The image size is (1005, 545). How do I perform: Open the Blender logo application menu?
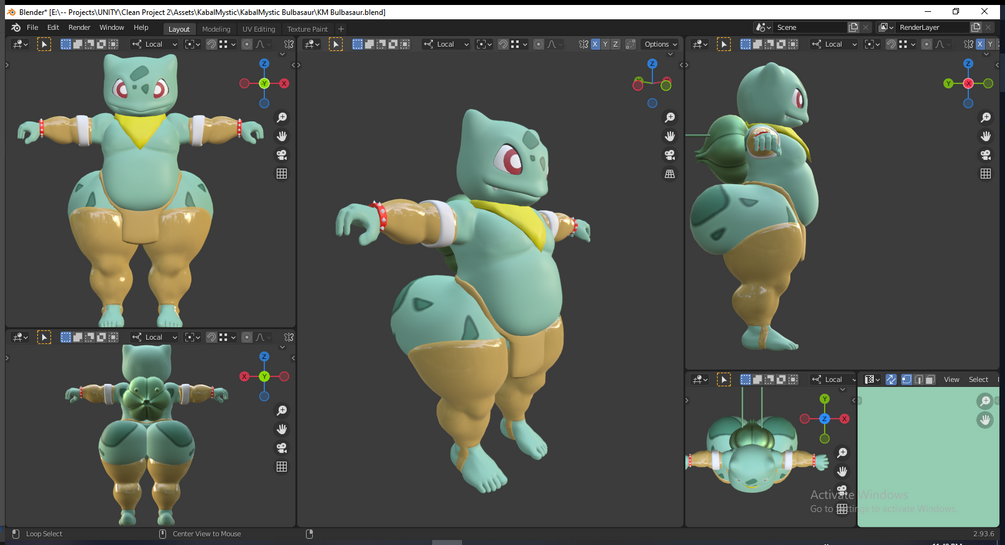tap(15, 28)
